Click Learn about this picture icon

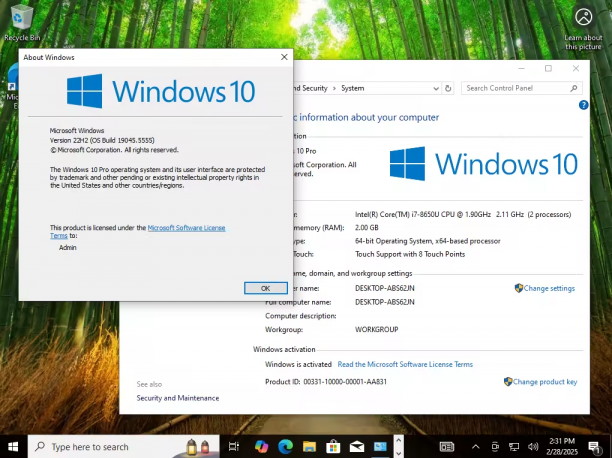[x=584, y=27]
